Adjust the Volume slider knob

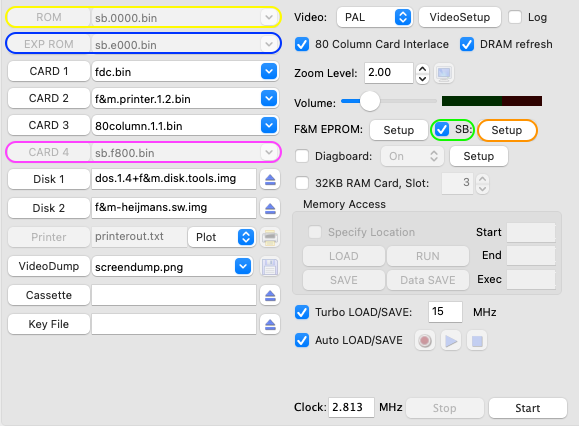click(x=370, y=101)
